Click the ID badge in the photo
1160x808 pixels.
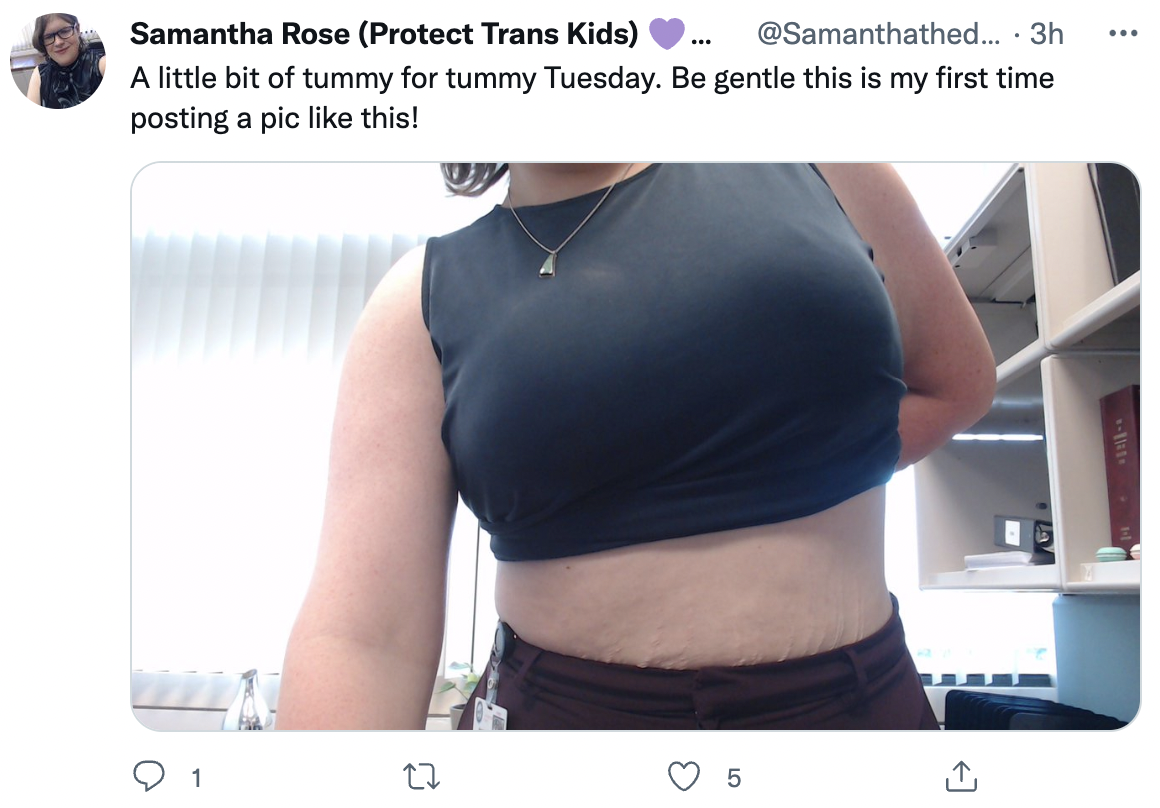pyautogui.click(x=490, y=712)
